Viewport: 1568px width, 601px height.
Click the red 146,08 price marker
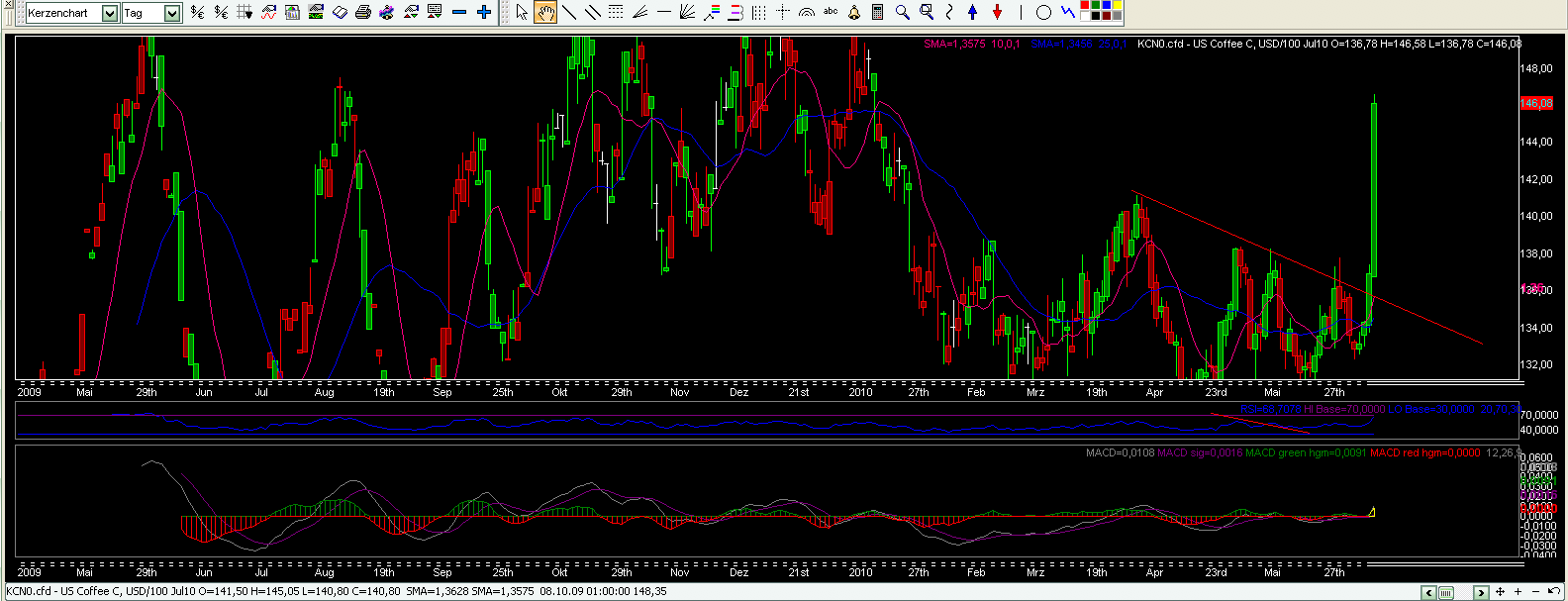pyautogui.click(x=1536, y=103)
